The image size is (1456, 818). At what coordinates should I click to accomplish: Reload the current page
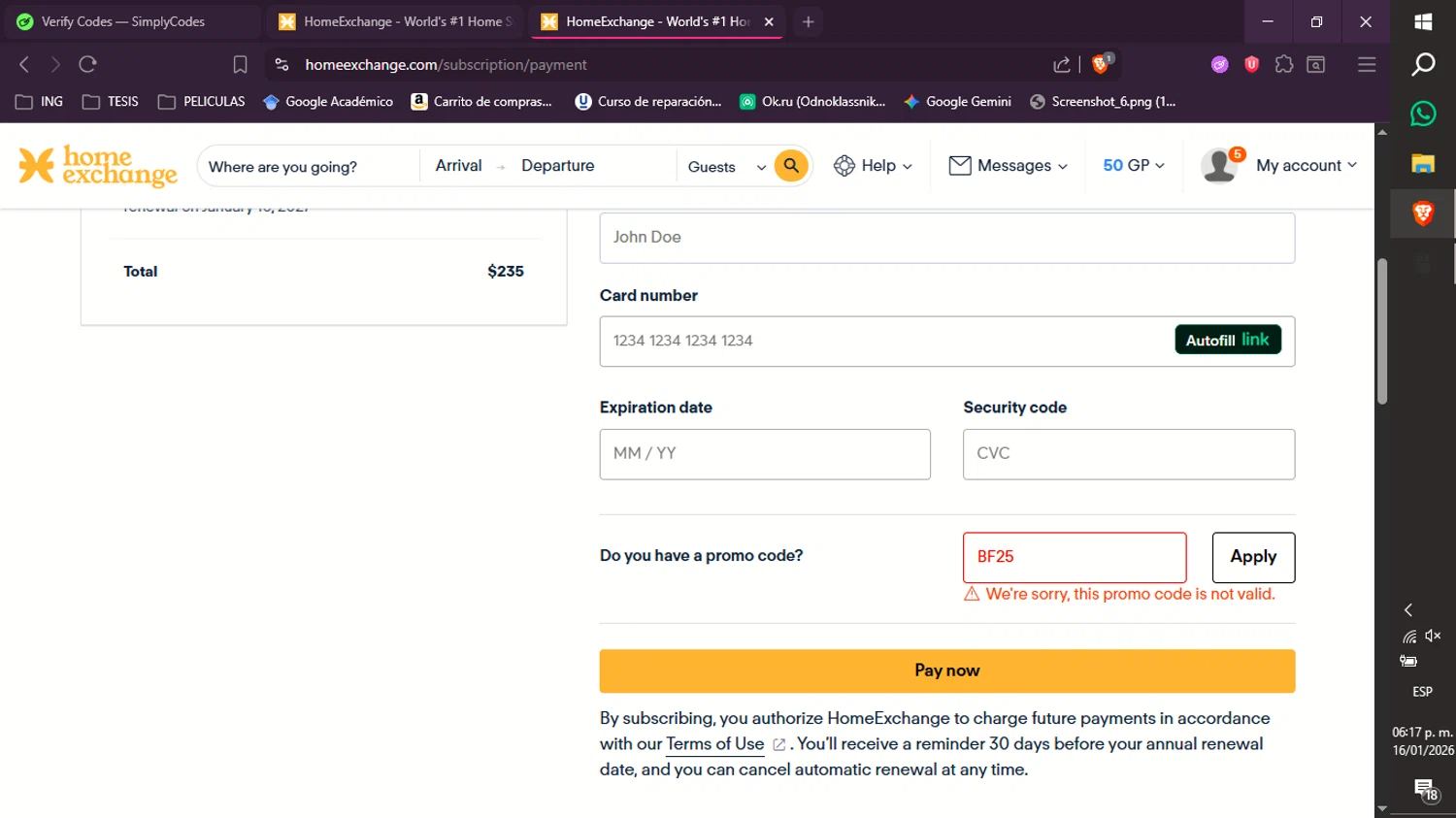(87, 64)
